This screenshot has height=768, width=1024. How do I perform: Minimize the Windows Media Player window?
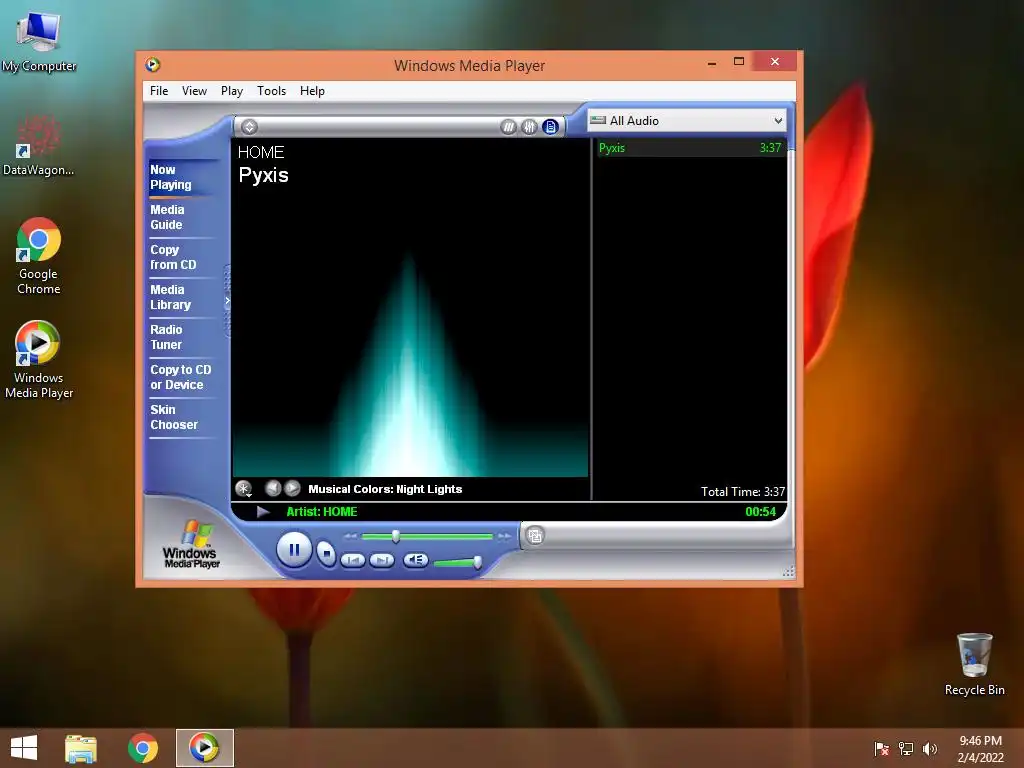(712, 62)
